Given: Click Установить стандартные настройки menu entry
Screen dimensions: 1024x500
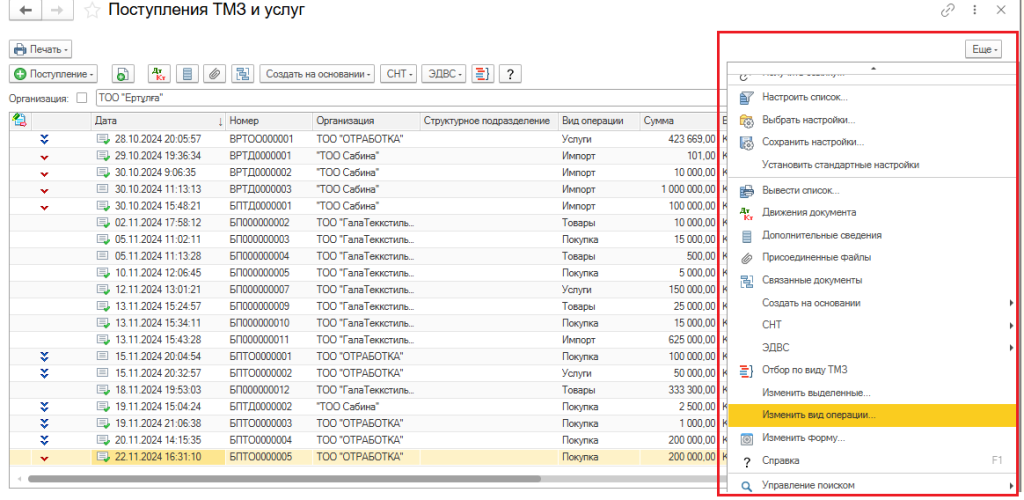Looking at the screenshot, I should coord(840,165).
